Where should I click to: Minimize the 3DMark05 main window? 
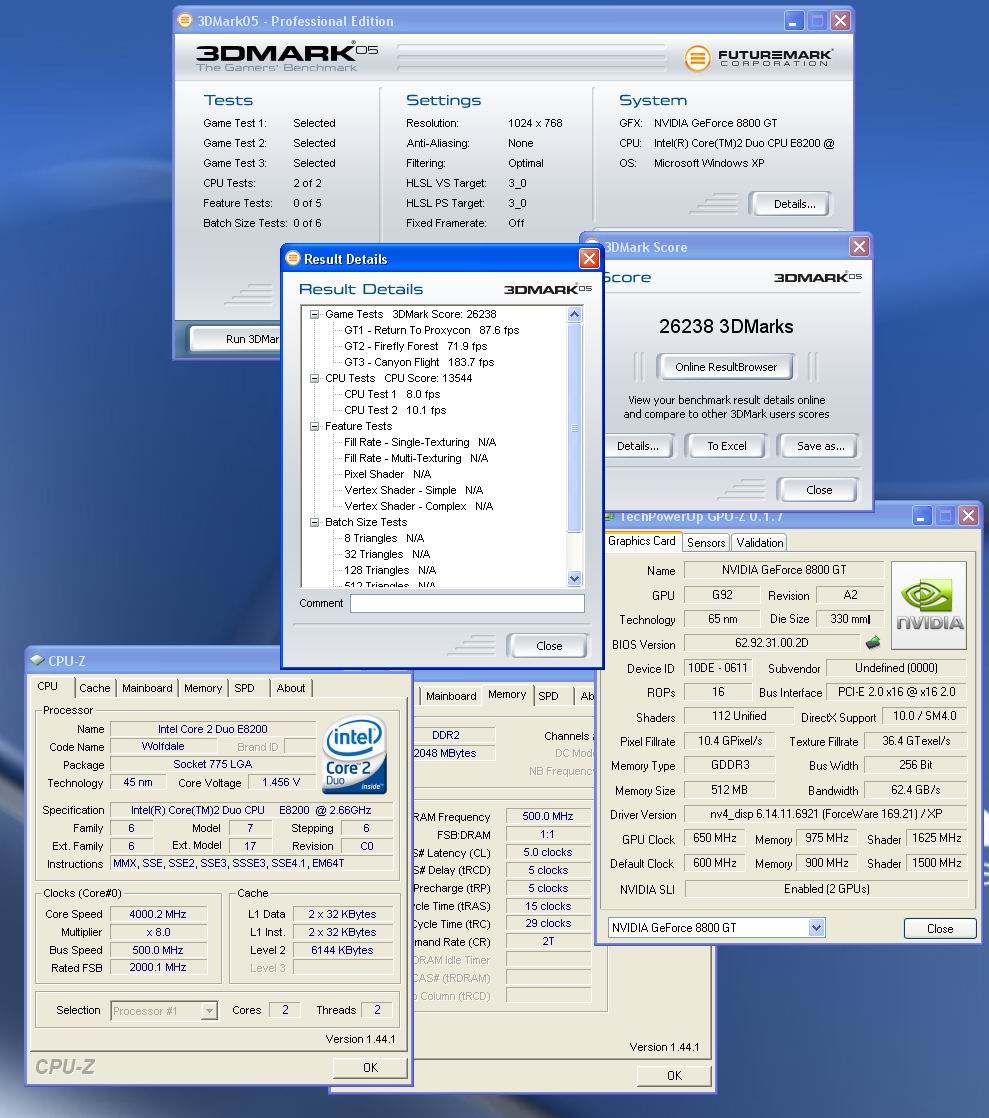click(794, 21)
